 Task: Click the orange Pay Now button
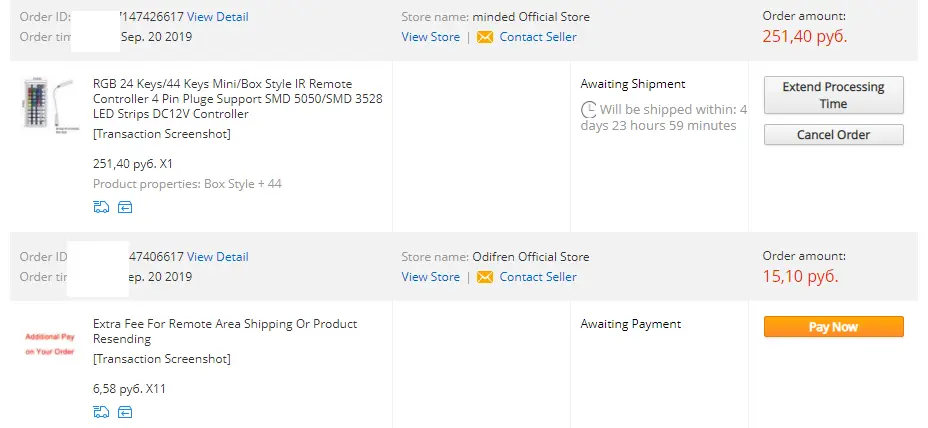tap(833, 327)
